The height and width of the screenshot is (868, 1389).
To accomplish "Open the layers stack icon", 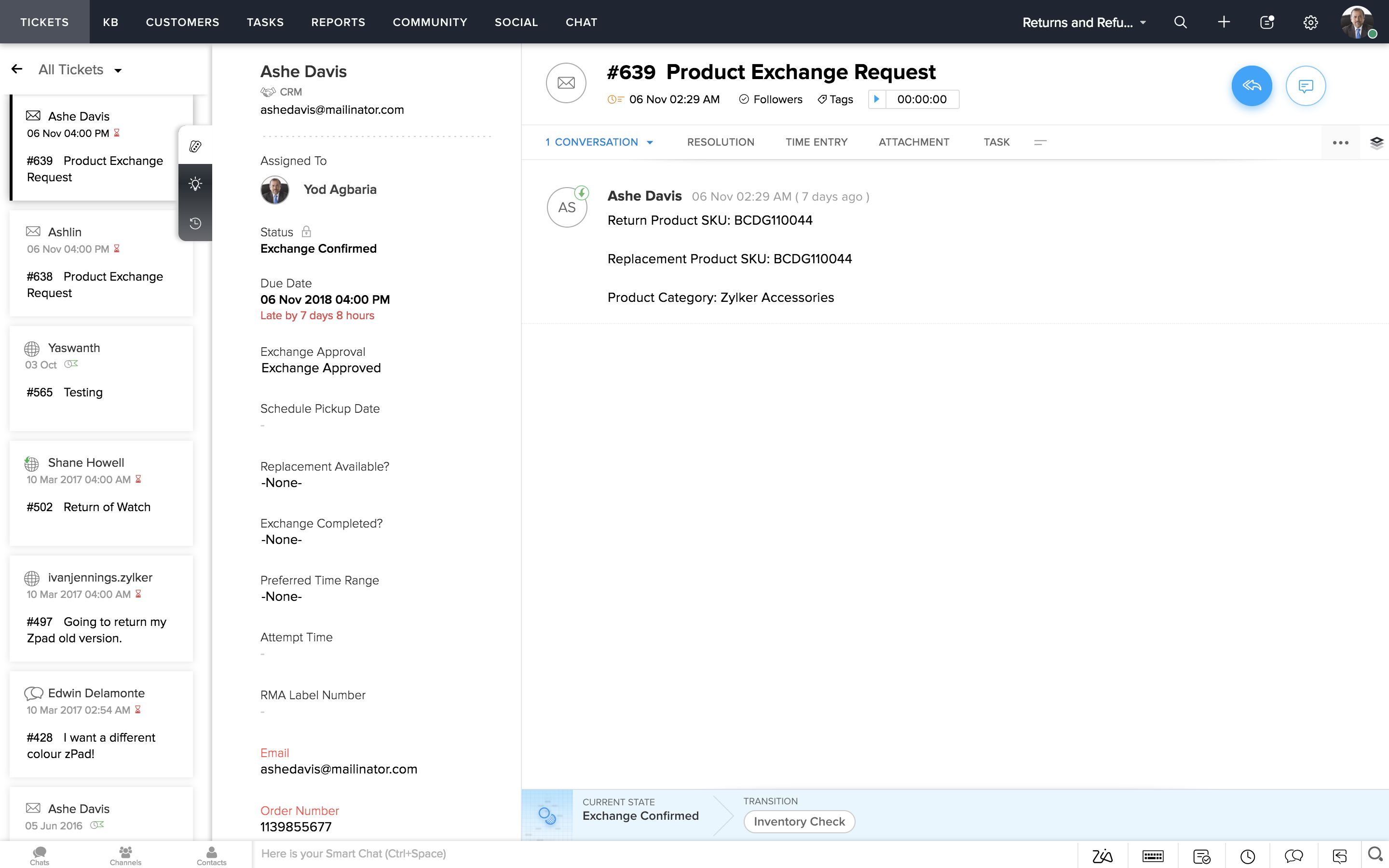I will pyautogui.click(x=1376, y=142).
